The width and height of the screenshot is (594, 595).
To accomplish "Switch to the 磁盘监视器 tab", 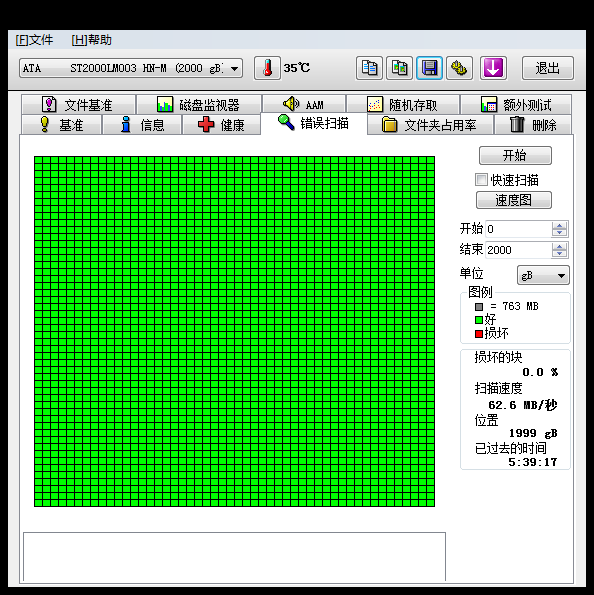I will tap(199, 104).
